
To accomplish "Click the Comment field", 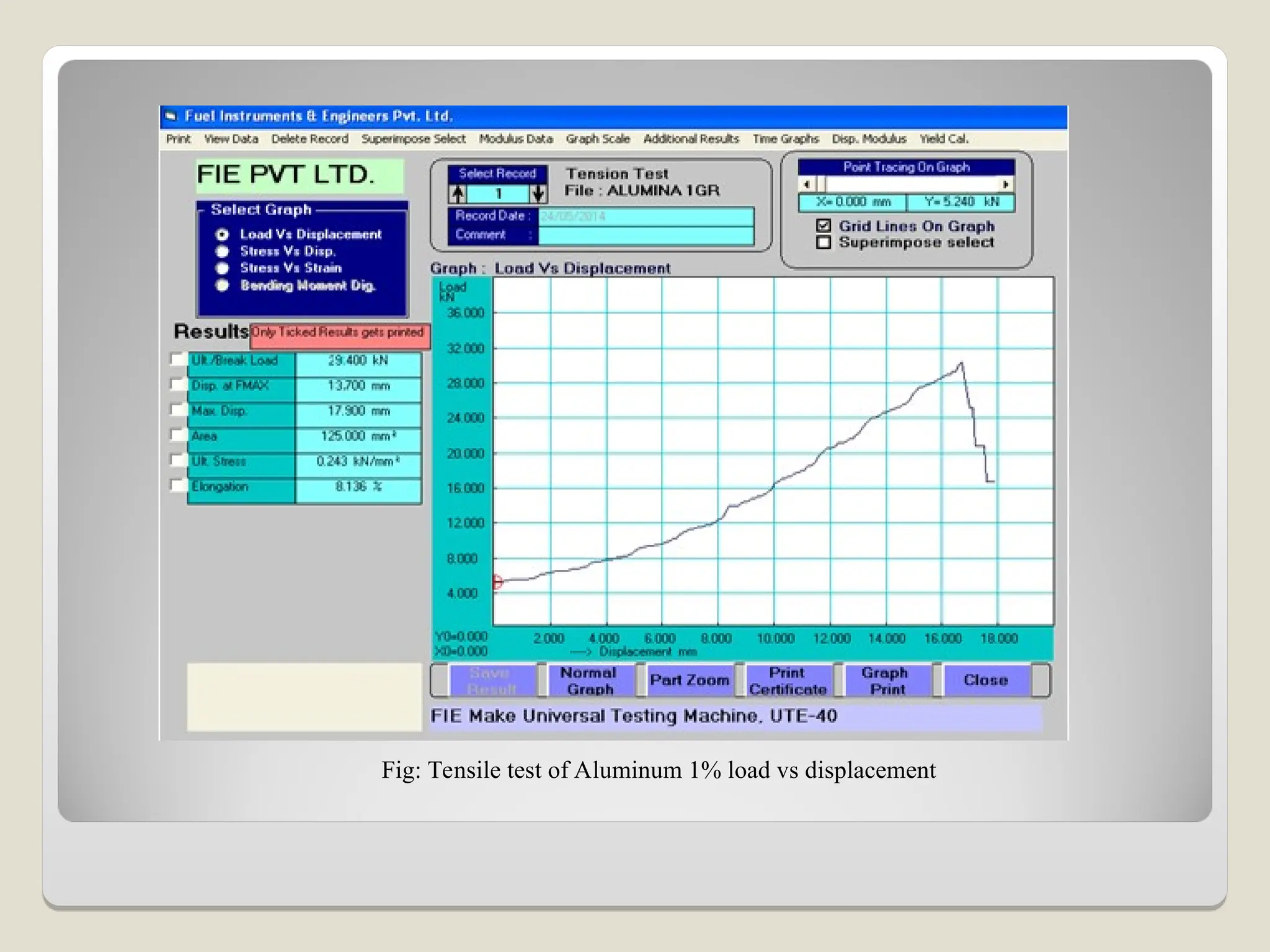I will click(x=646, y=235).
